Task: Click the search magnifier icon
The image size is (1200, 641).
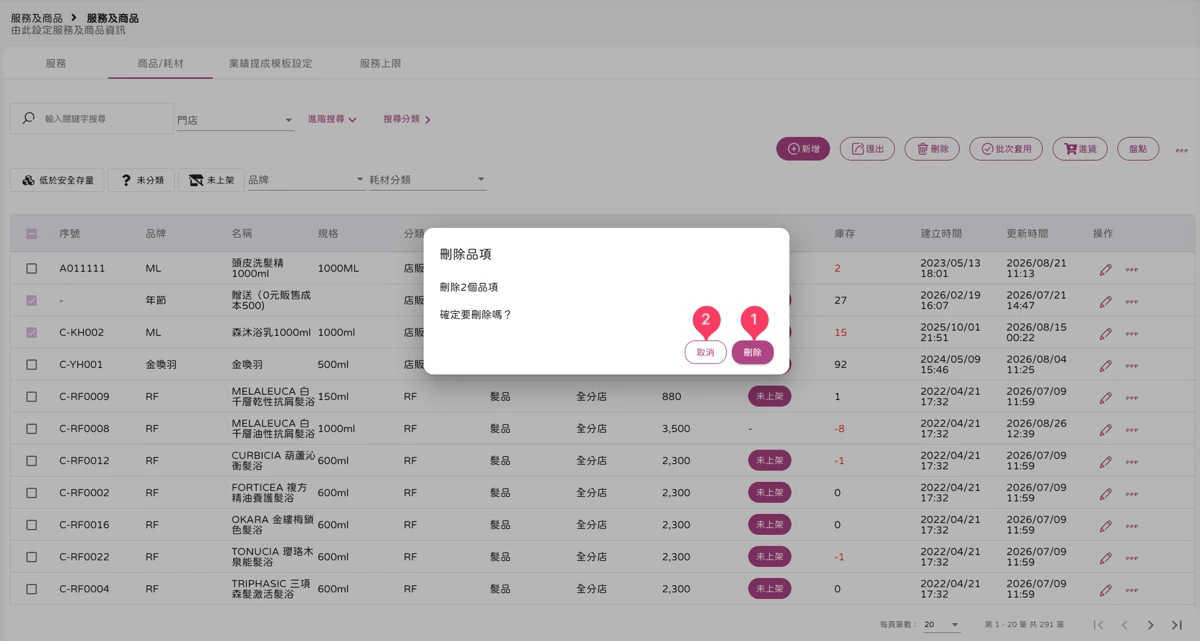Action: [28, 118]
